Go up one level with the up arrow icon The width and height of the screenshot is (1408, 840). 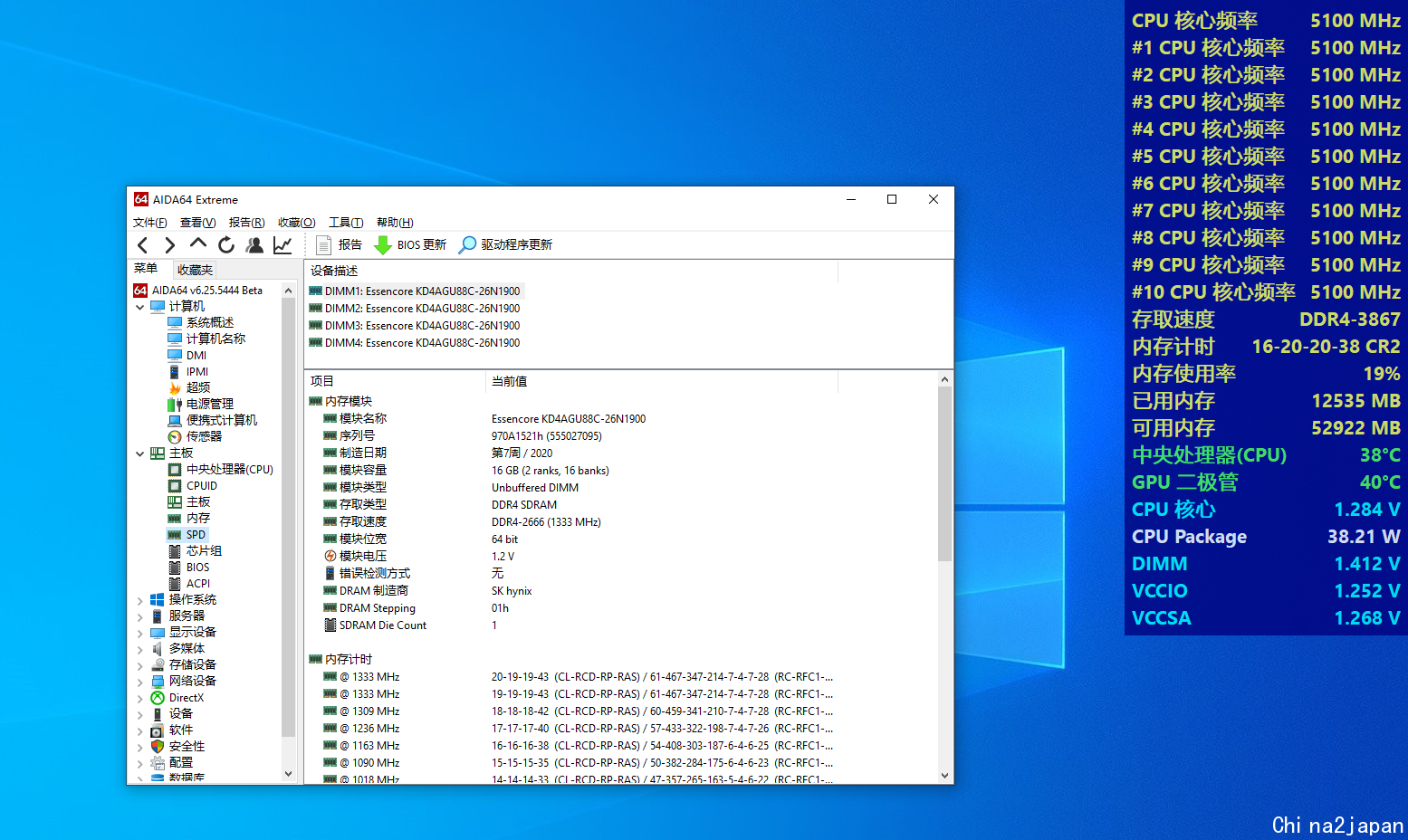(198, 244)
